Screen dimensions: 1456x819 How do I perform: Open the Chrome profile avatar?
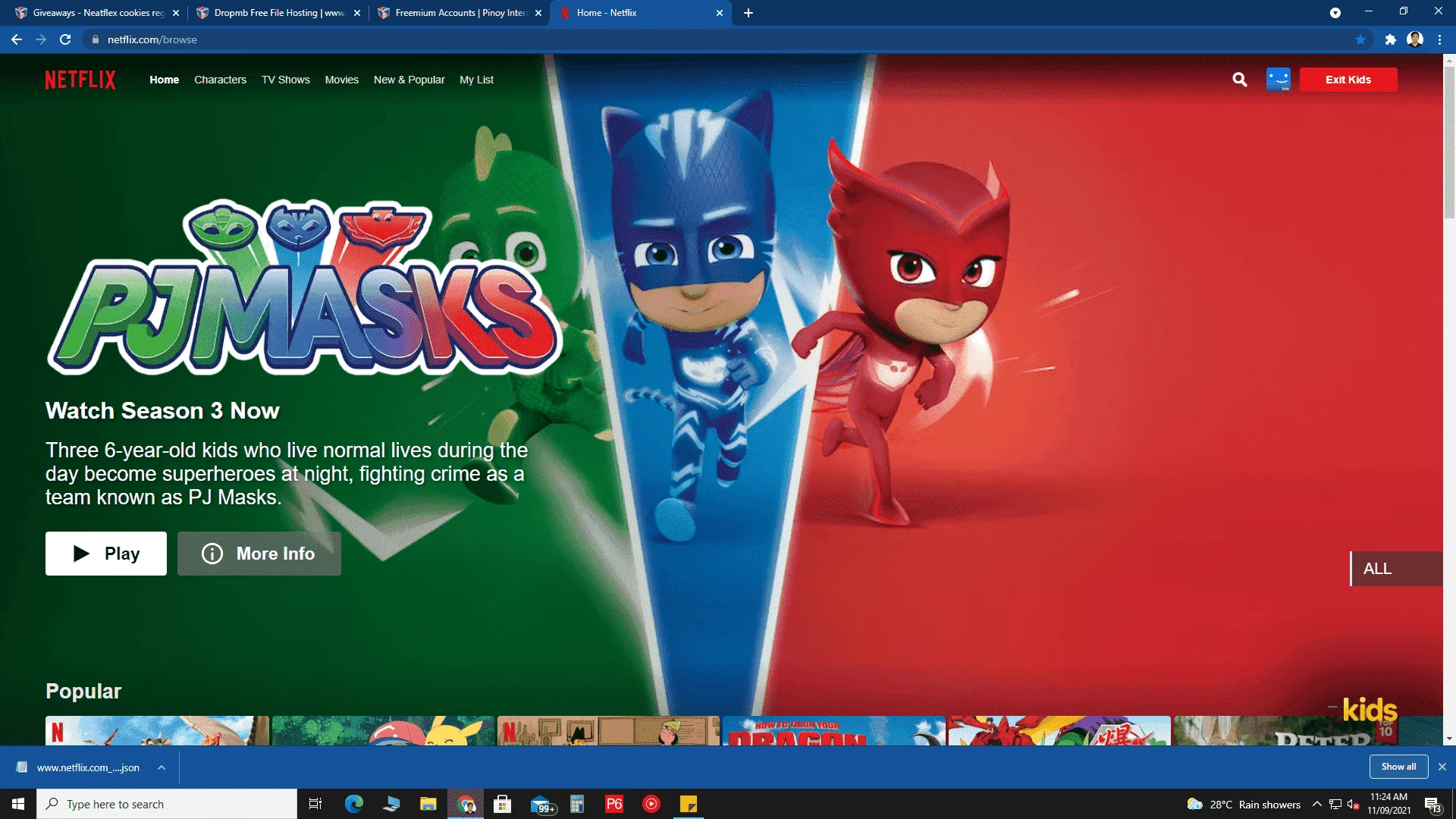[1415, 39]
